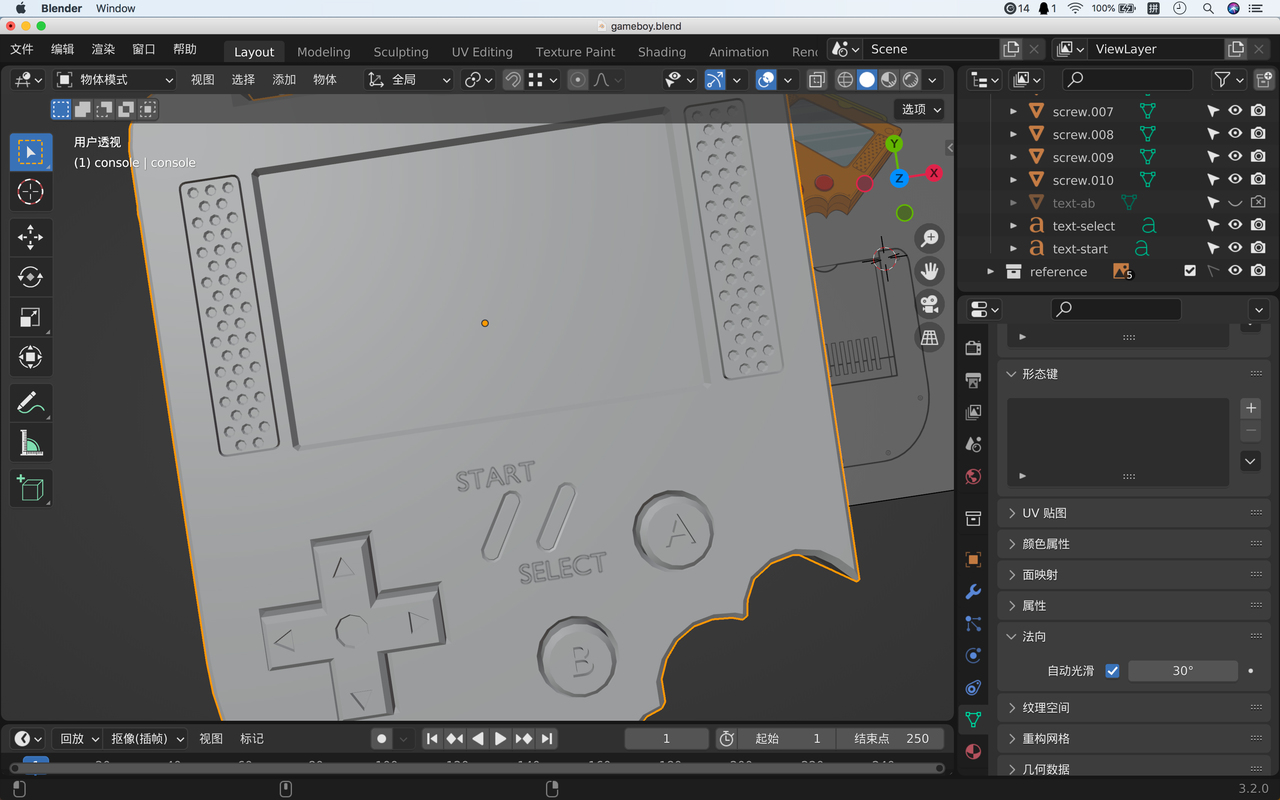The height and width of the screenshot is (800, 1280).
Task: Switch to orthographic grid view button
Action: tap(930, 338)
